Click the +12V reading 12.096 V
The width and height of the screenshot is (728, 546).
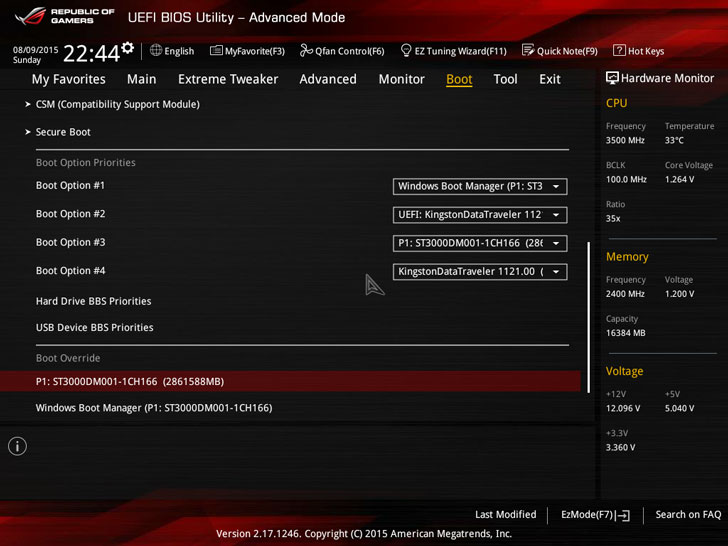pos(623,408)
